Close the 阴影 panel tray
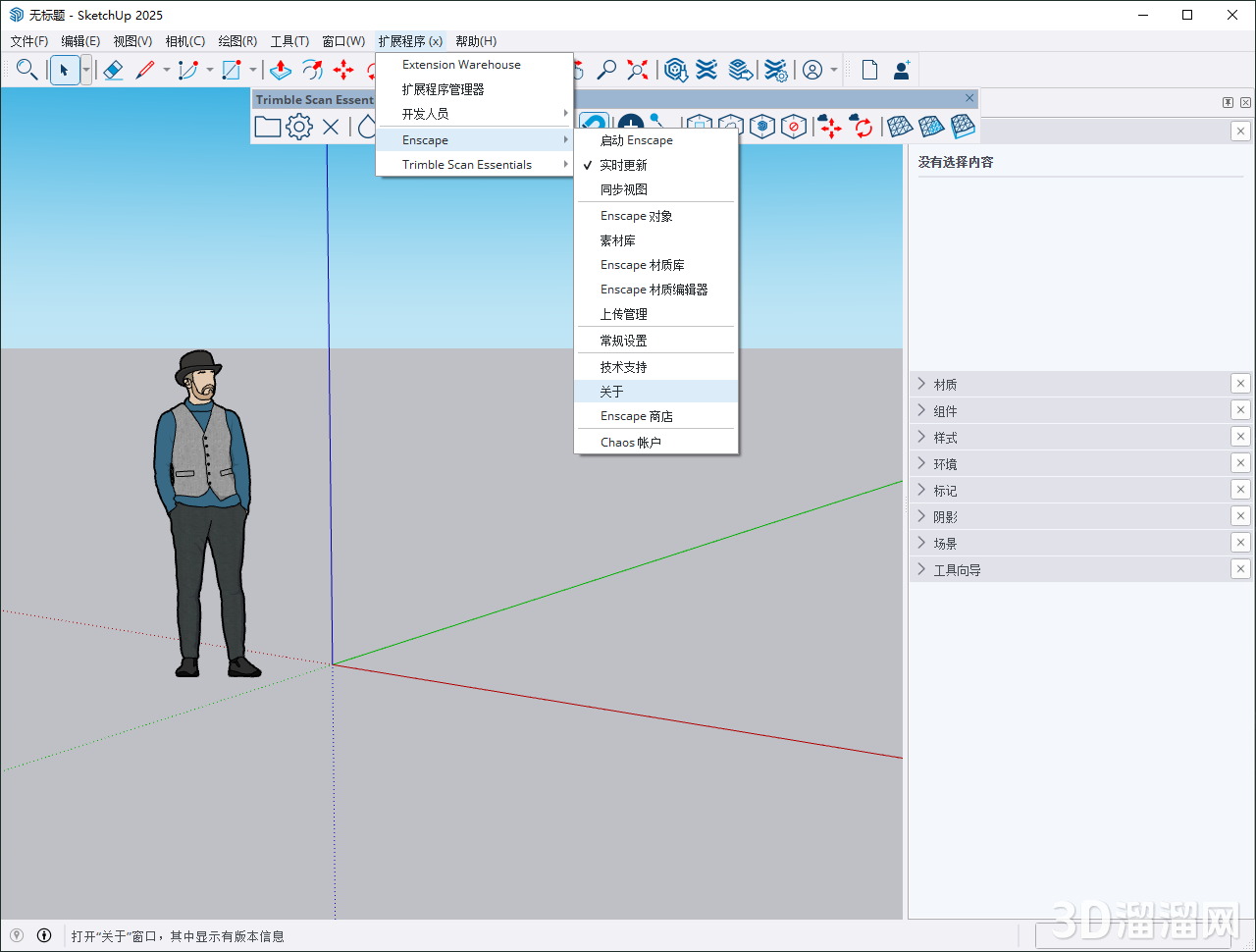The height and width of the screenshot is (952, 1256). [x=1240, y=515]
